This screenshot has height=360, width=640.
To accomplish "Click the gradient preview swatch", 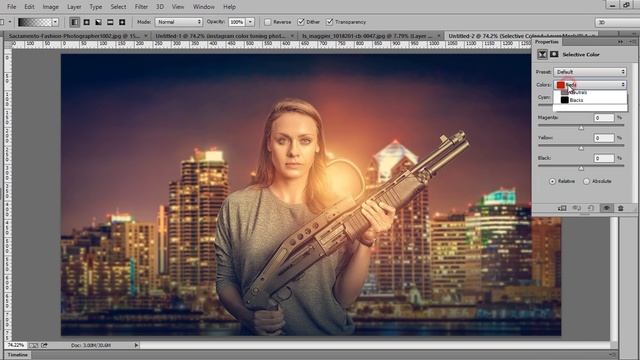I will 35,22.
